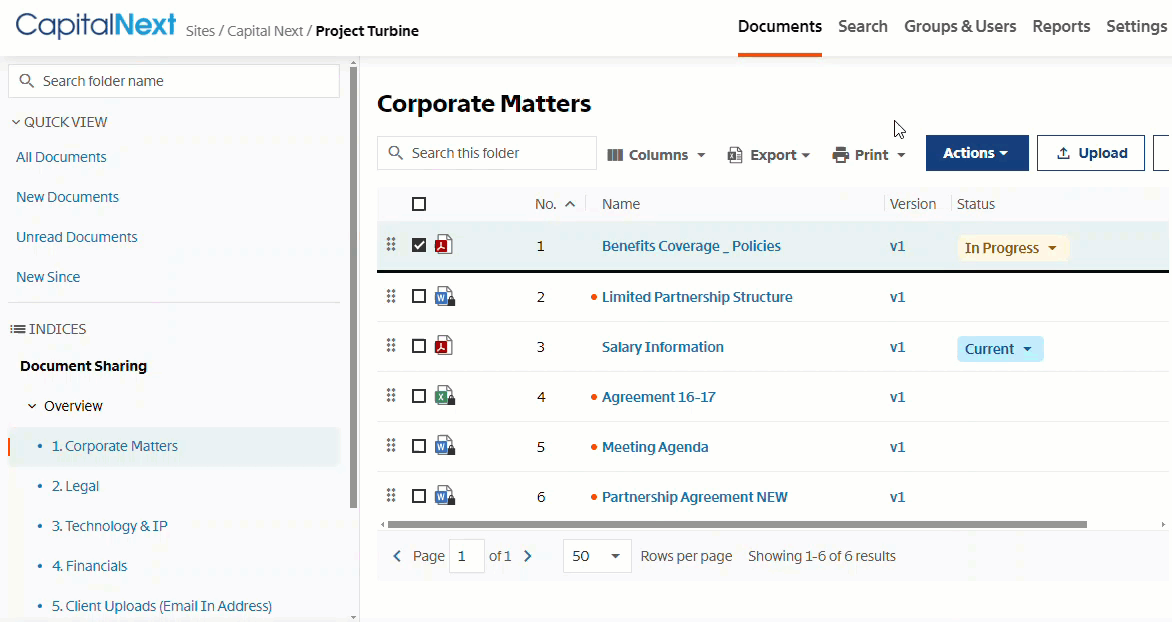Open All Documents quick view

(61, 157)
